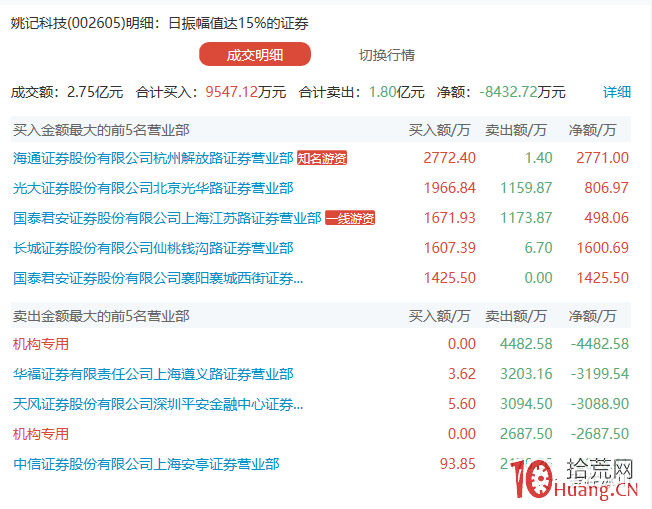Click 买入金额最大的前5名营业部 section header
The image size is (652, 509).
click(101, 130)
